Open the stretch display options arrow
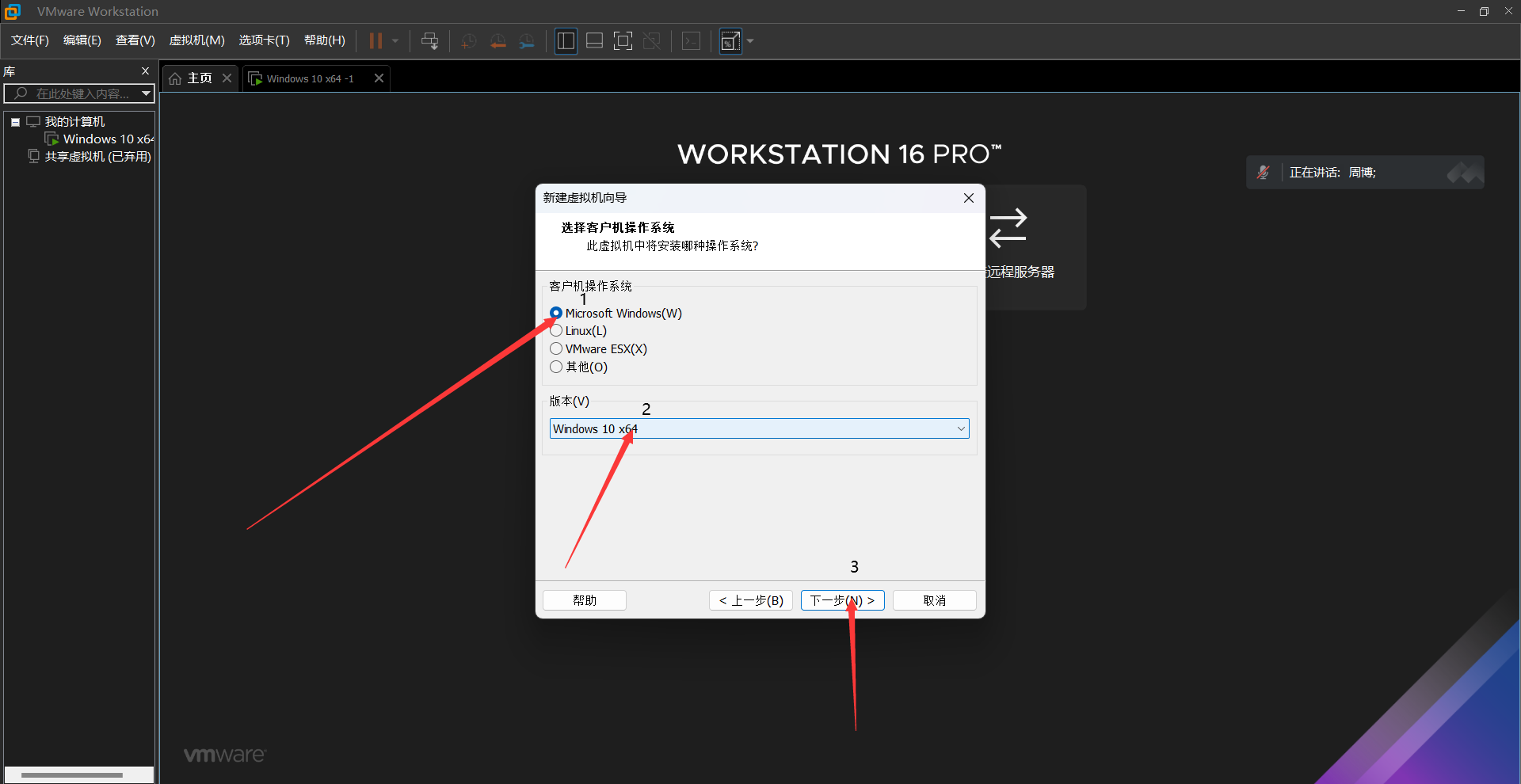Screen dimensions: 1521x784 click(750, 41)
